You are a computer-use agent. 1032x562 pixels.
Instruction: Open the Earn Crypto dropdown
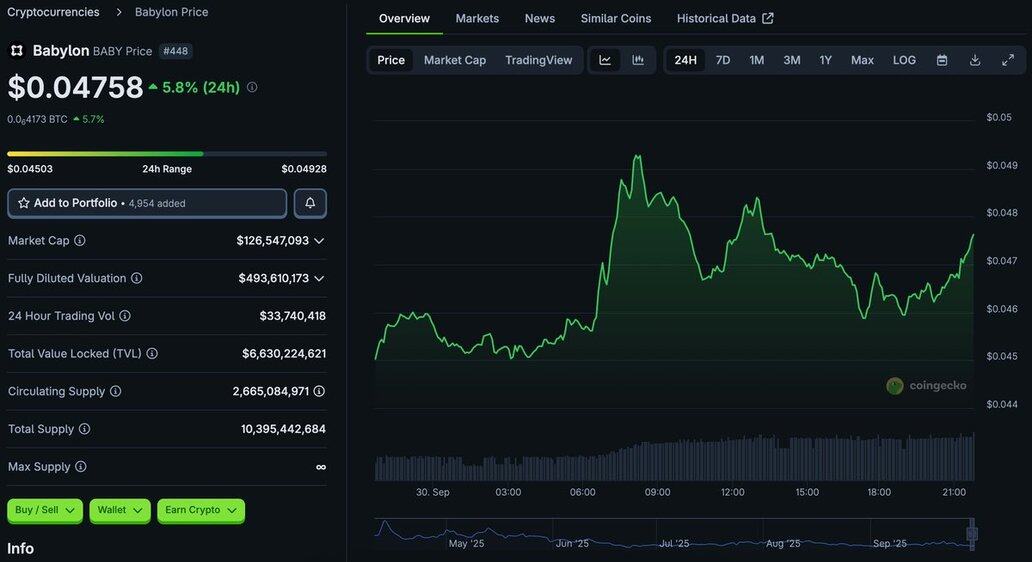(x=200, y=510)
